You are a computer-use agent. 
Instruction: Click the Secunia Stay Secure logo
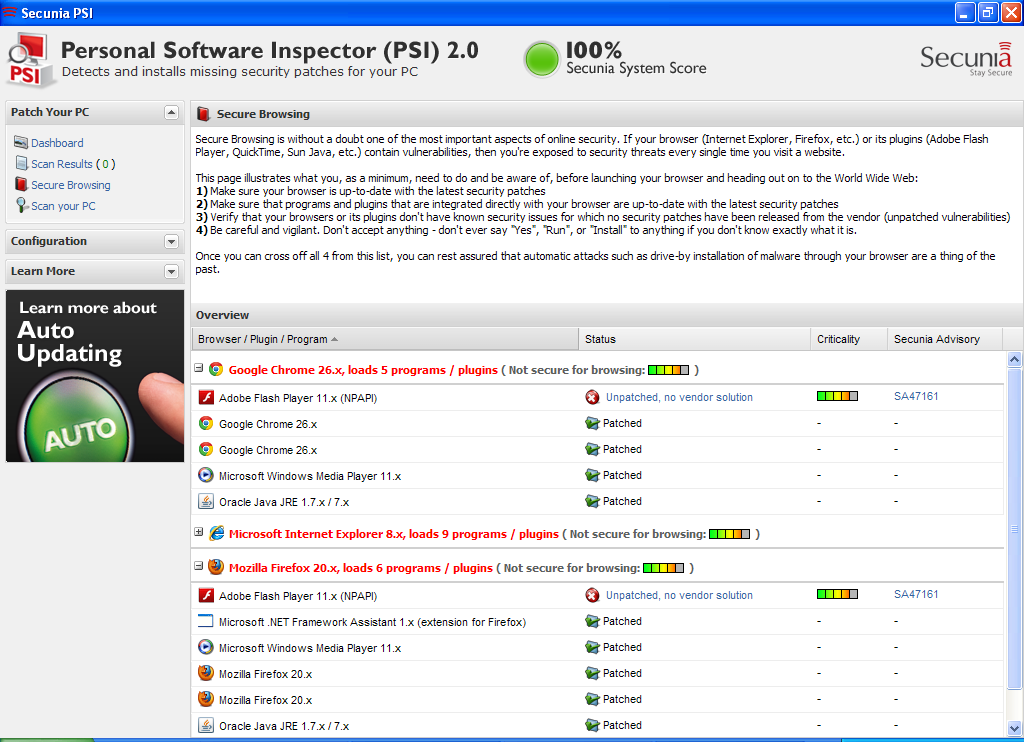pyautogui.click(x=966, y=59)
